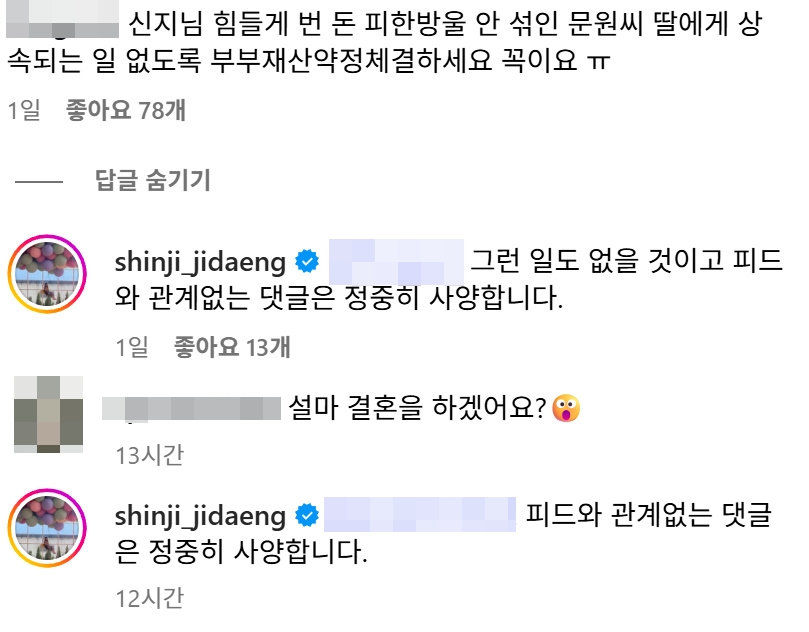Click blurred mention in the 12시간 reply
Screen dimensions: 809x632
tap(420, 516)
